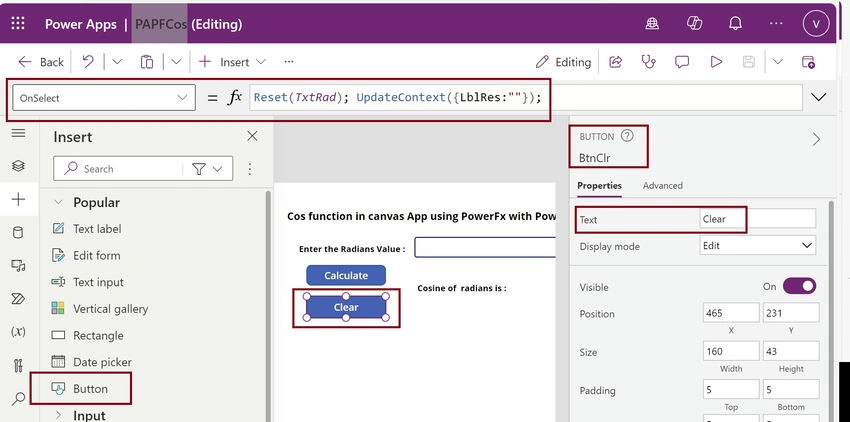Open the Media icon in left rail
Image resolution: width=850 pixels, height=422 pixels.
(x=18, y=266)
